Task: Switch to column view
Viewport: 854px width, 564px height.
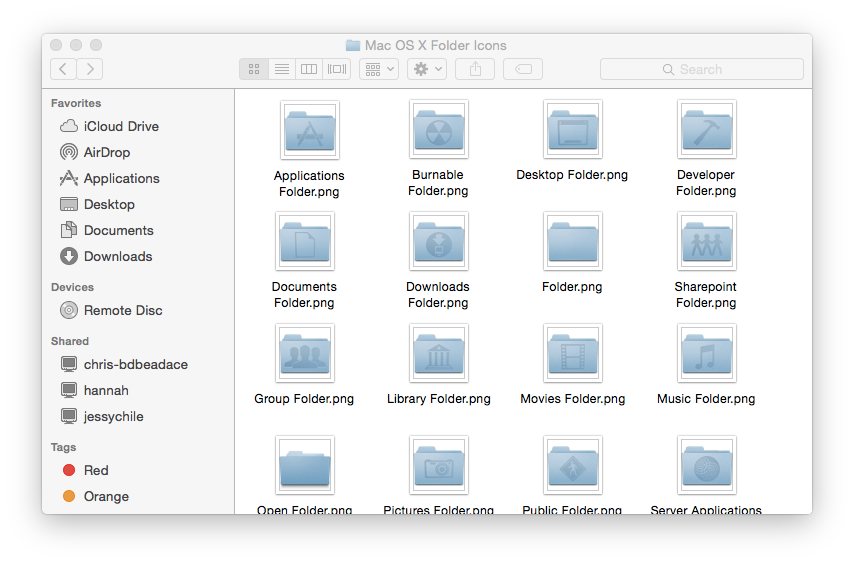Action: click(309, 69)
